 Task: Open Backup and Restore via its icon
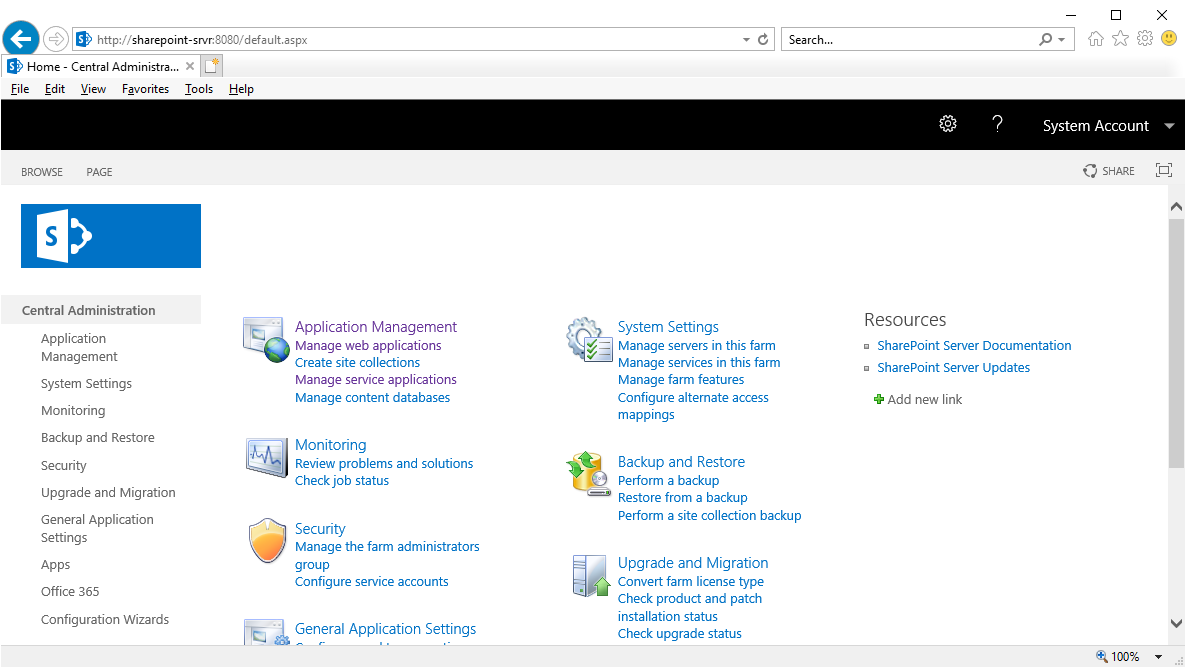point(588,475)
